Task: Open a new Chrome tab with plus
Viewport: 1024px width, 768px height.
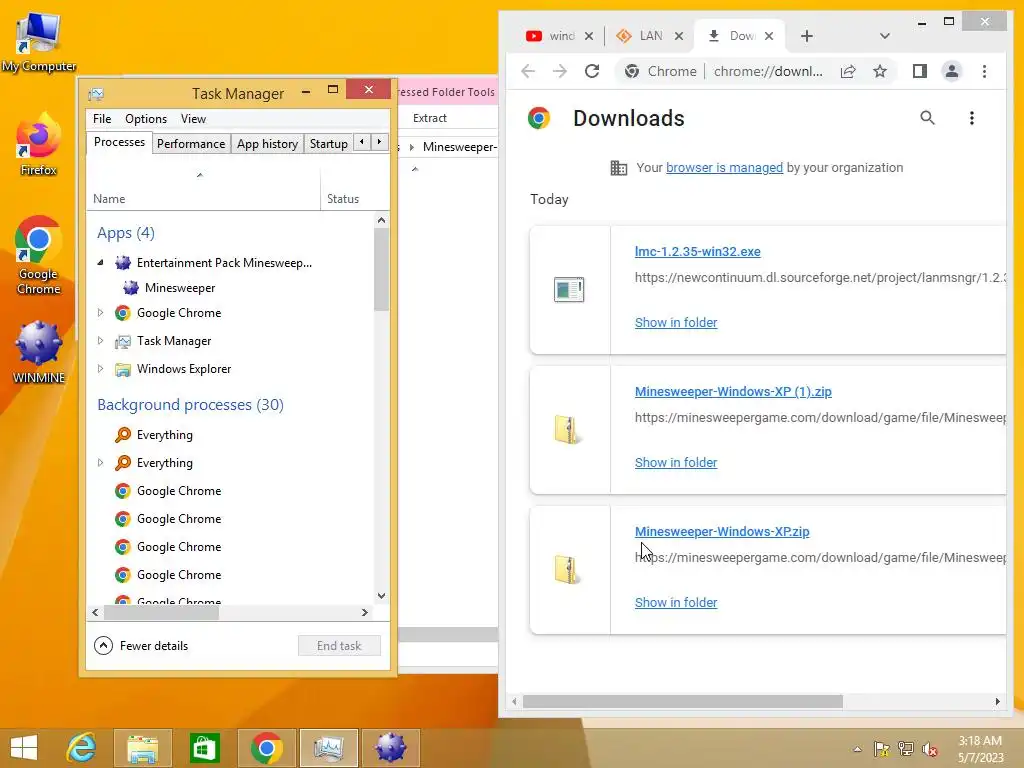Action: point(807,36)
